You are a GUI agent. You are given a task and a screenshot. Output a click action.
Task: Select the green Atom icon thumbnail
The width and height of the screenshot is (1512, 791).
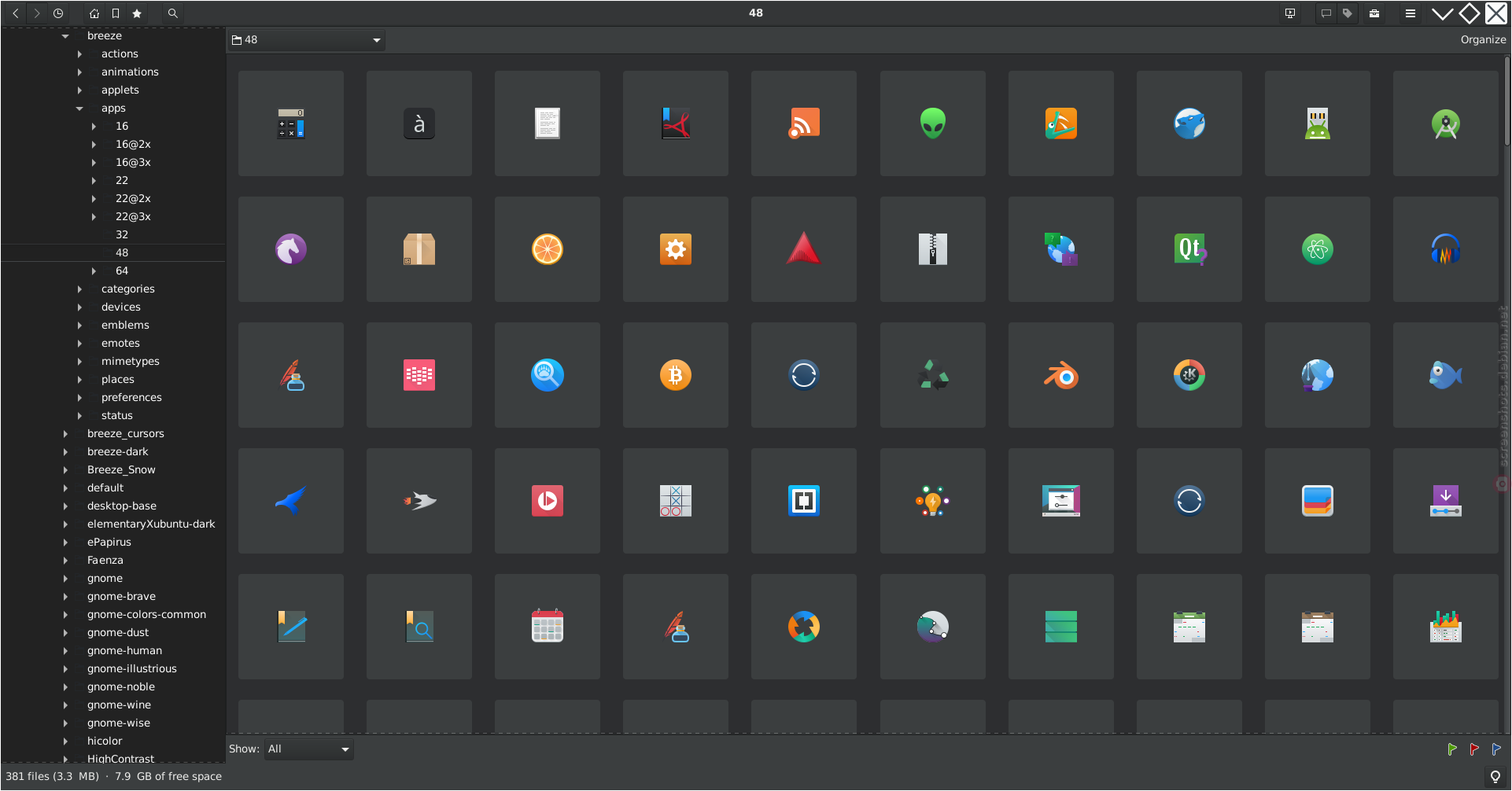point(1318,249)
